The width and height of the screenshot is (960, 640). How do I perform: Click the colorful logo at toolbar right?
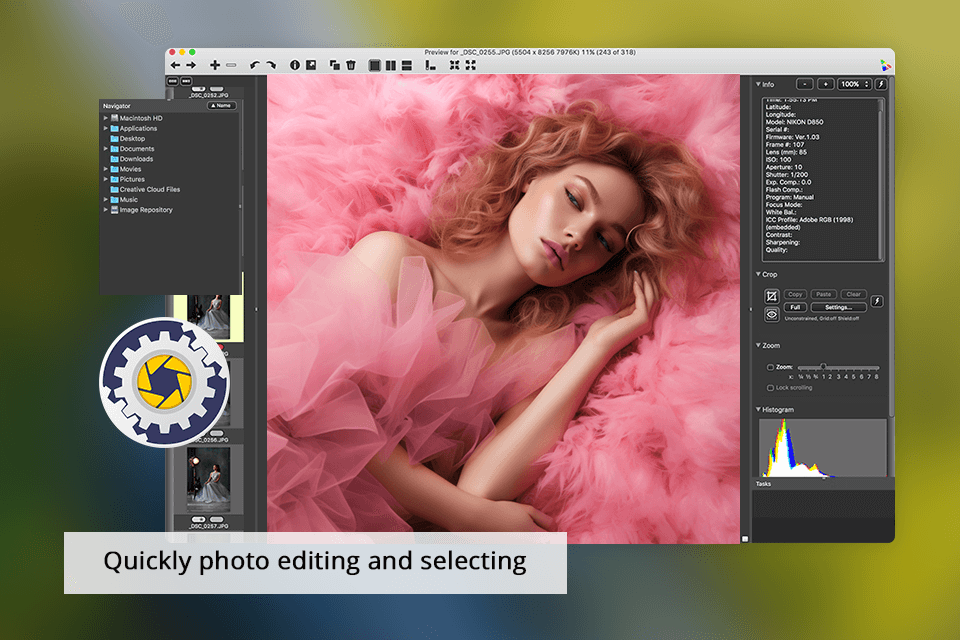pyautogui.click(x=885, y=65)
